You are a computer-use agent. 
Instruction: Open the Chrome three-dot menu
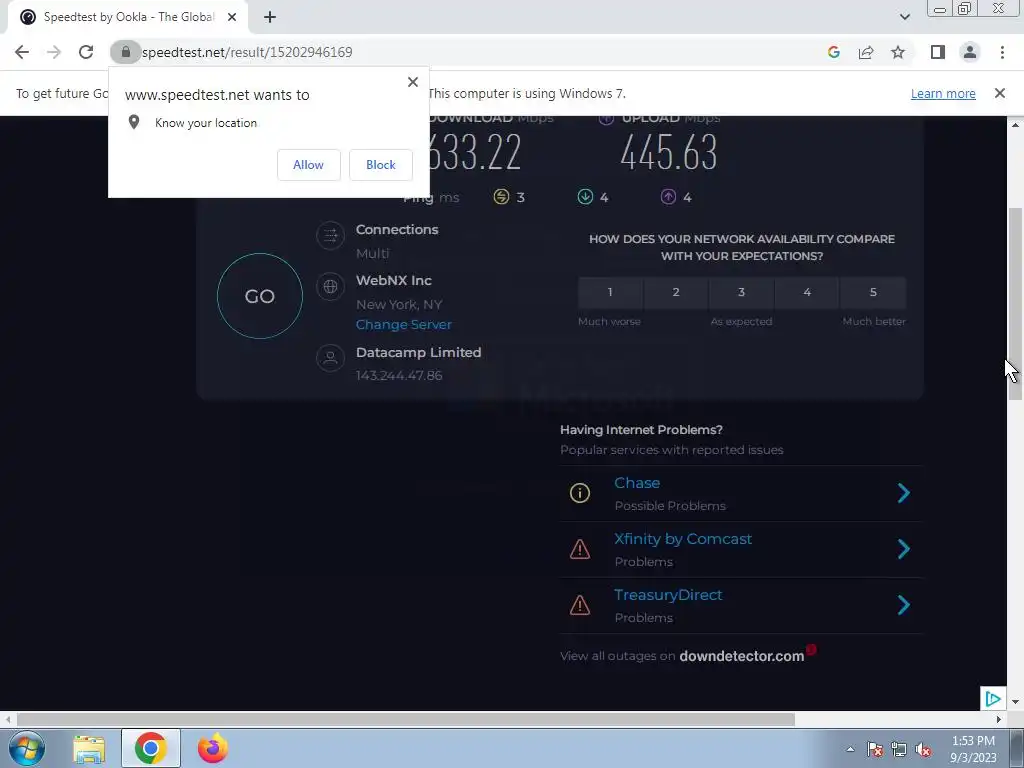pyautogui.click(x=1002, y=52)
